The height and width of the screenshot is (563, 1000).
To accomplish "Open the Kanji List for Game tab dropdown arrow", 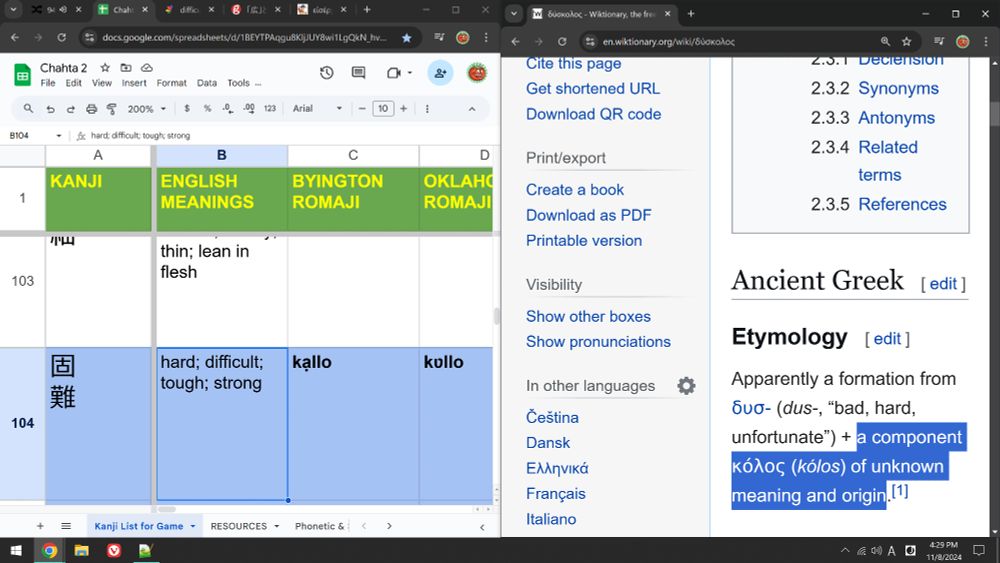I will click(x=192, y=526).
